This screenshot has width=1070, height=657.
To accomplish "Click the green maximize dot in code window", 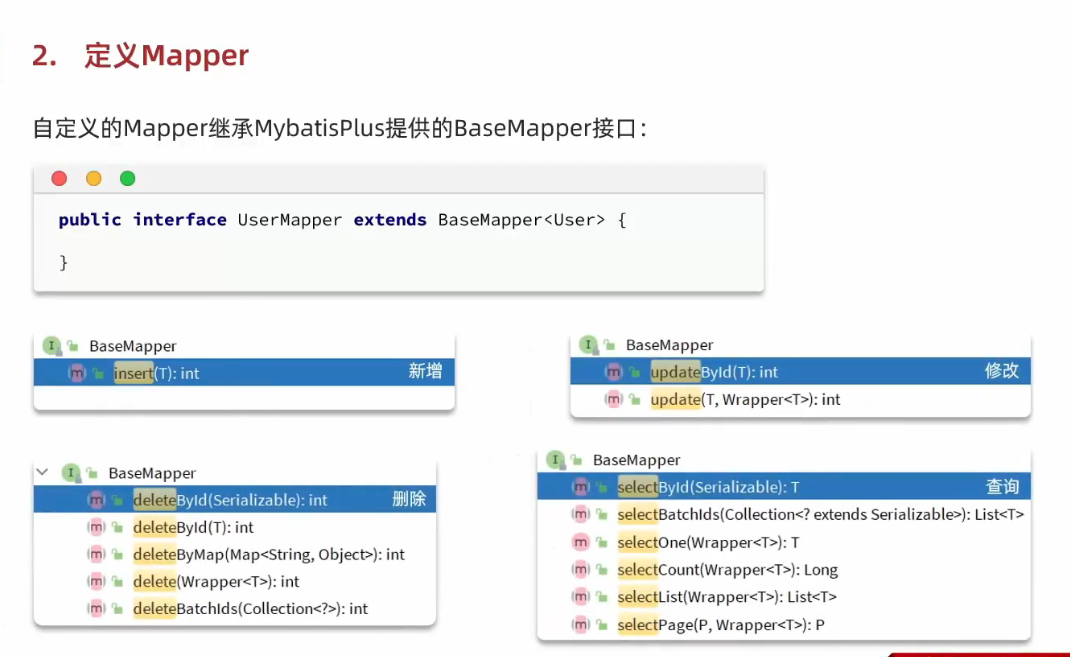I will (127, 179).
